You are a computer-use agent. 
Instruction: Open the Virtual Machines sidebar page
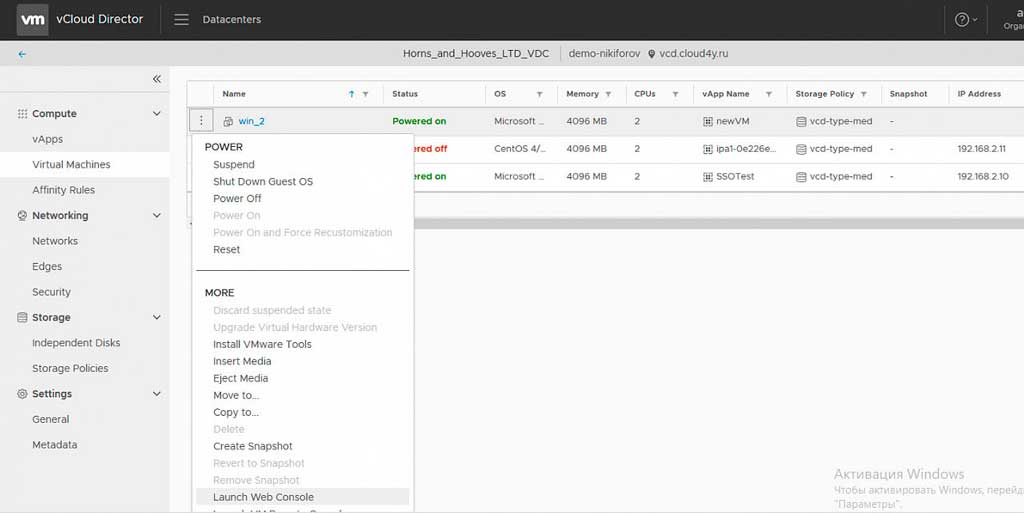click(71, 164)
